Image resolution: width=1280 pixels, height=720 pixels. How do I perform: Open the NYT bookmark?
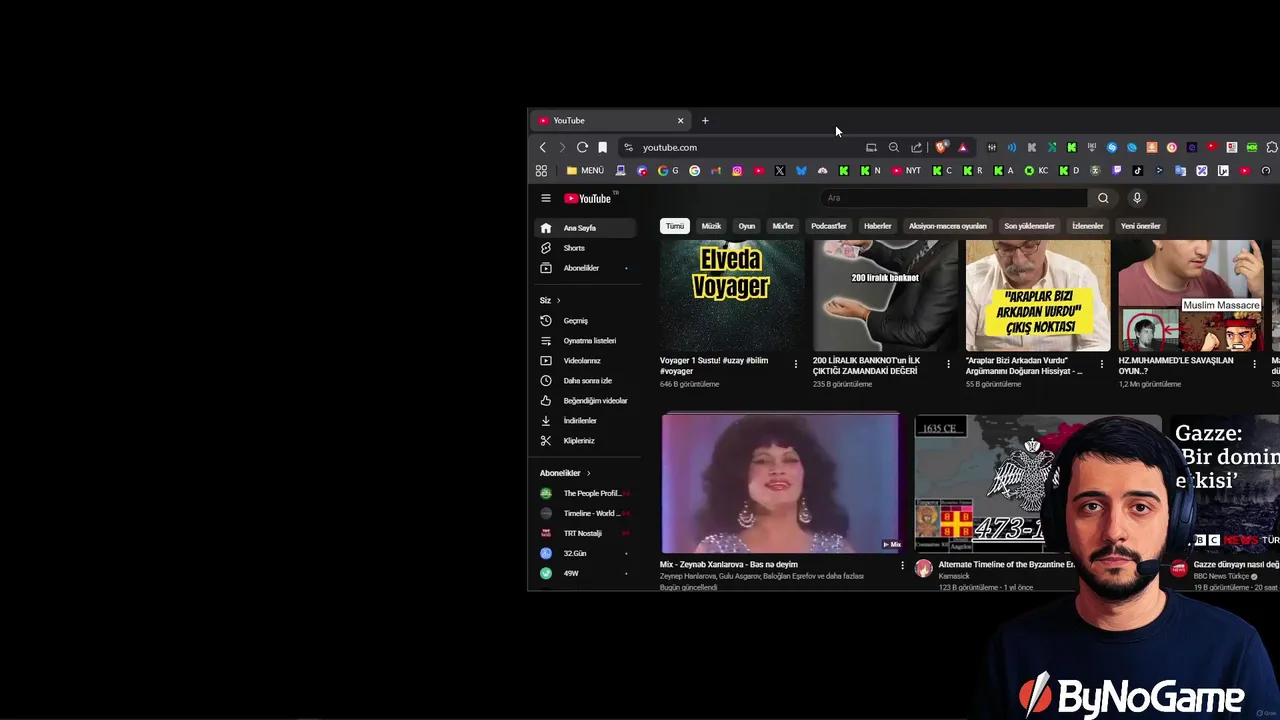click(x=906, y=170)
